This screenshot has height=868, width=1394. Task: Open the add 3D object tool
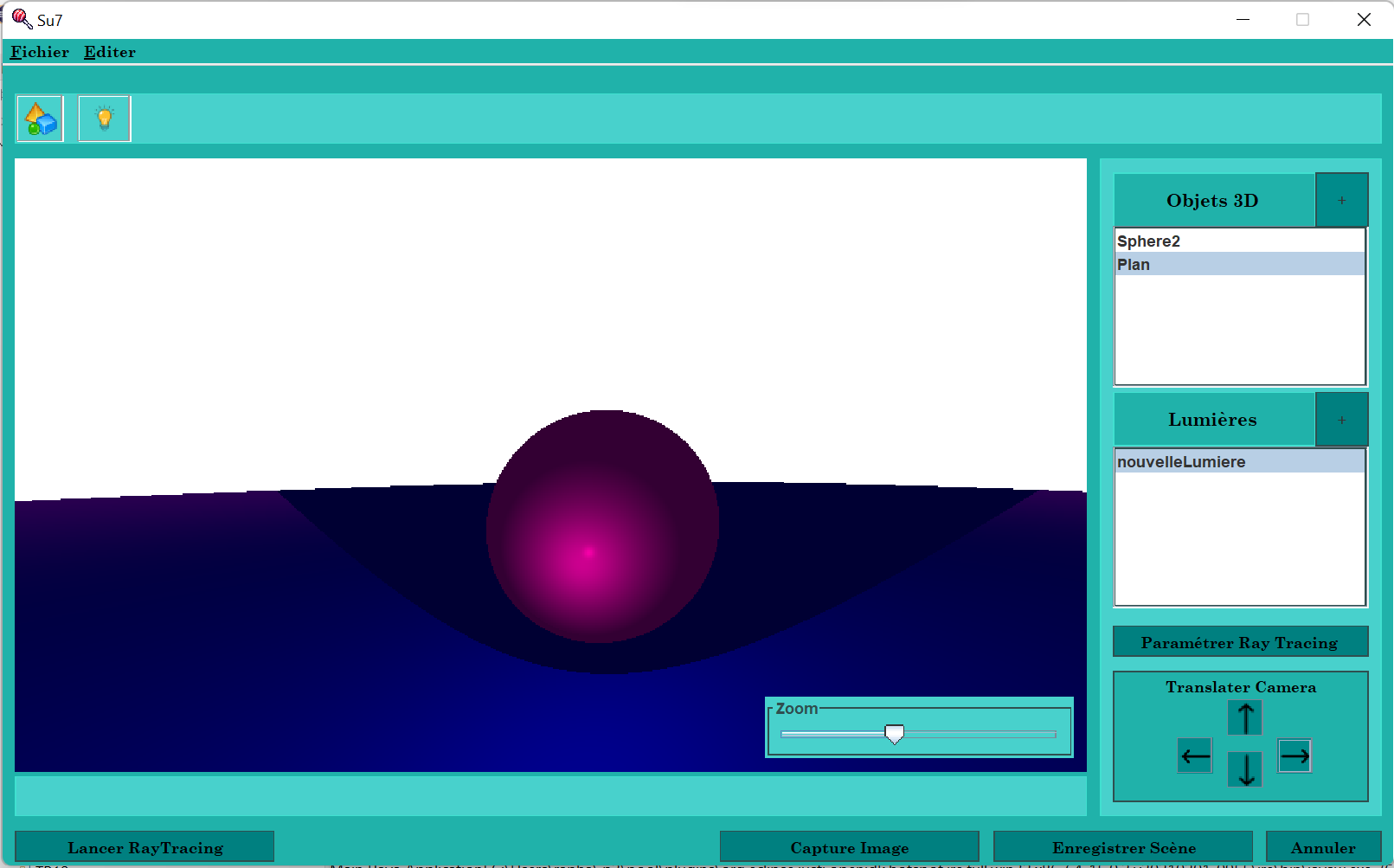coord(40,119)
